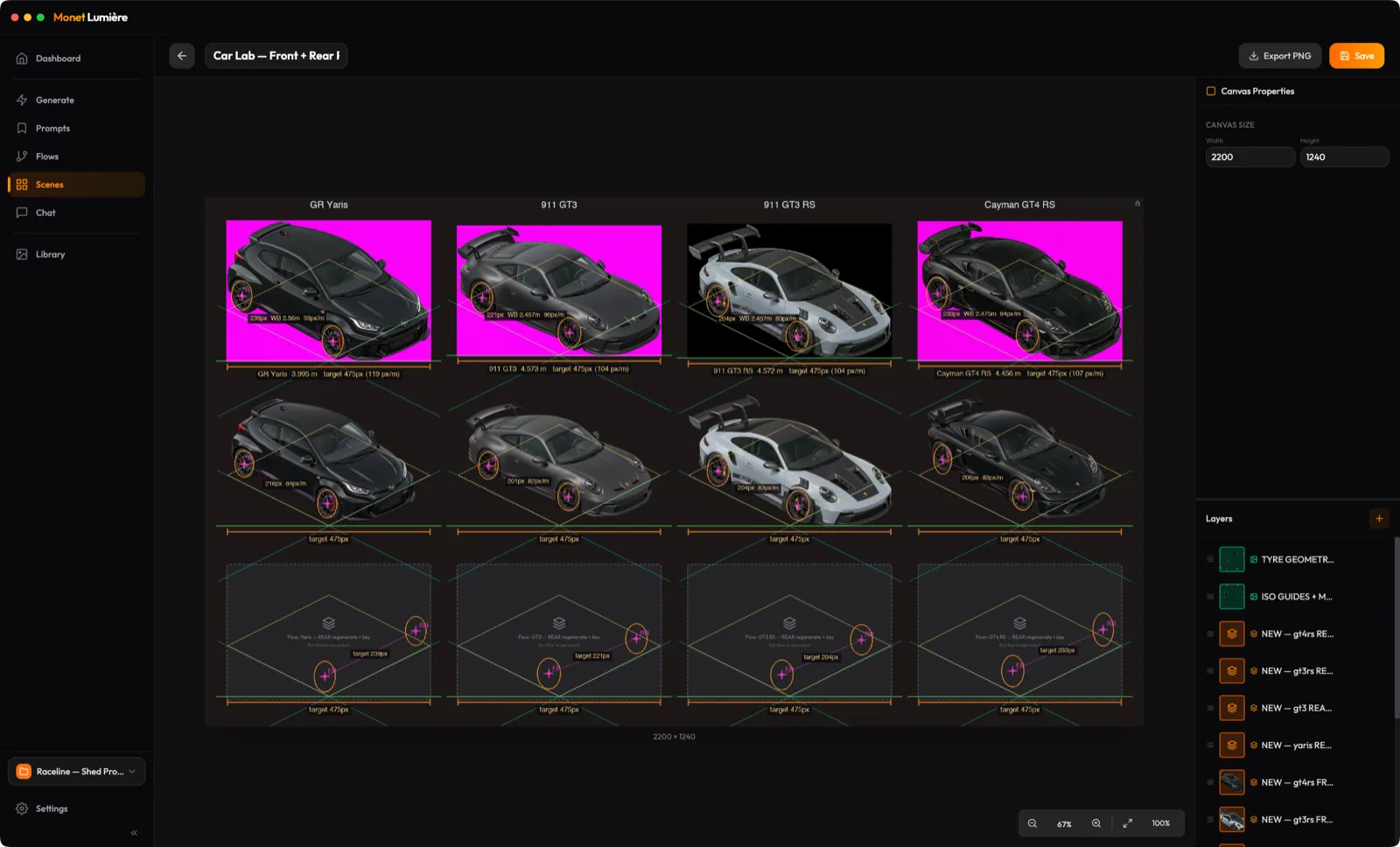Click the GR Yaris column heading
1400x847 pixels.
tap(329, 205)
